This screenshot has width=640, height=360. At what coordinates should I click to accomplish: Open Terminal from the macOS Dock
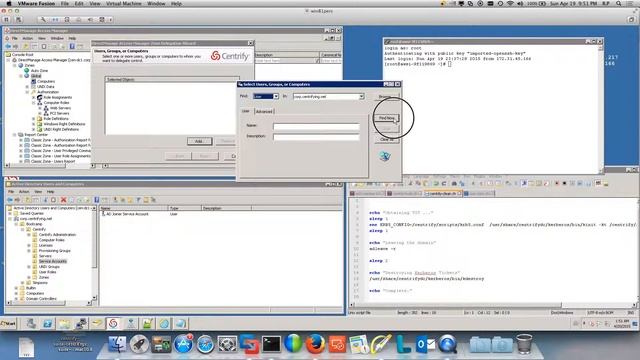pyautogui.click(x=271, y=344)
